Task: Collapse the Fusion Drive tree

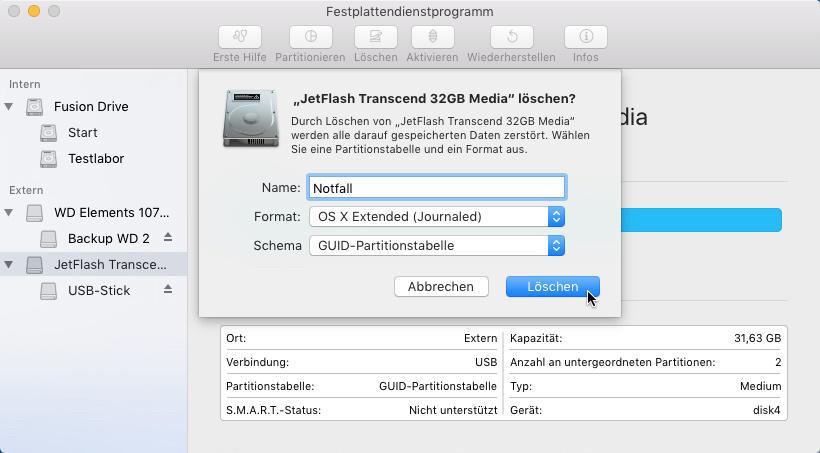Action: point(9,107)
